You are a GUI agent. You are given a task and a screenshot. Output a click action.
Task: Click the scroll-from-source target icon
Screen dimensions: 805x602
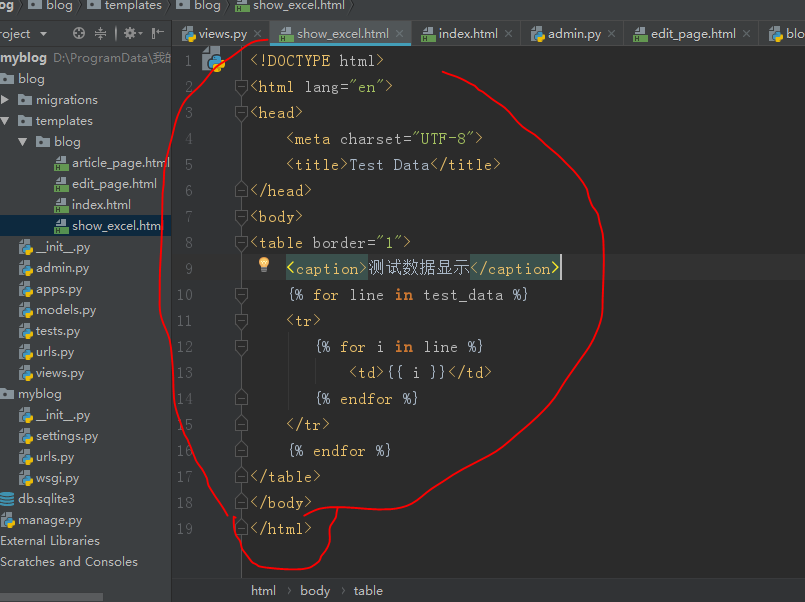pos(79,33)
